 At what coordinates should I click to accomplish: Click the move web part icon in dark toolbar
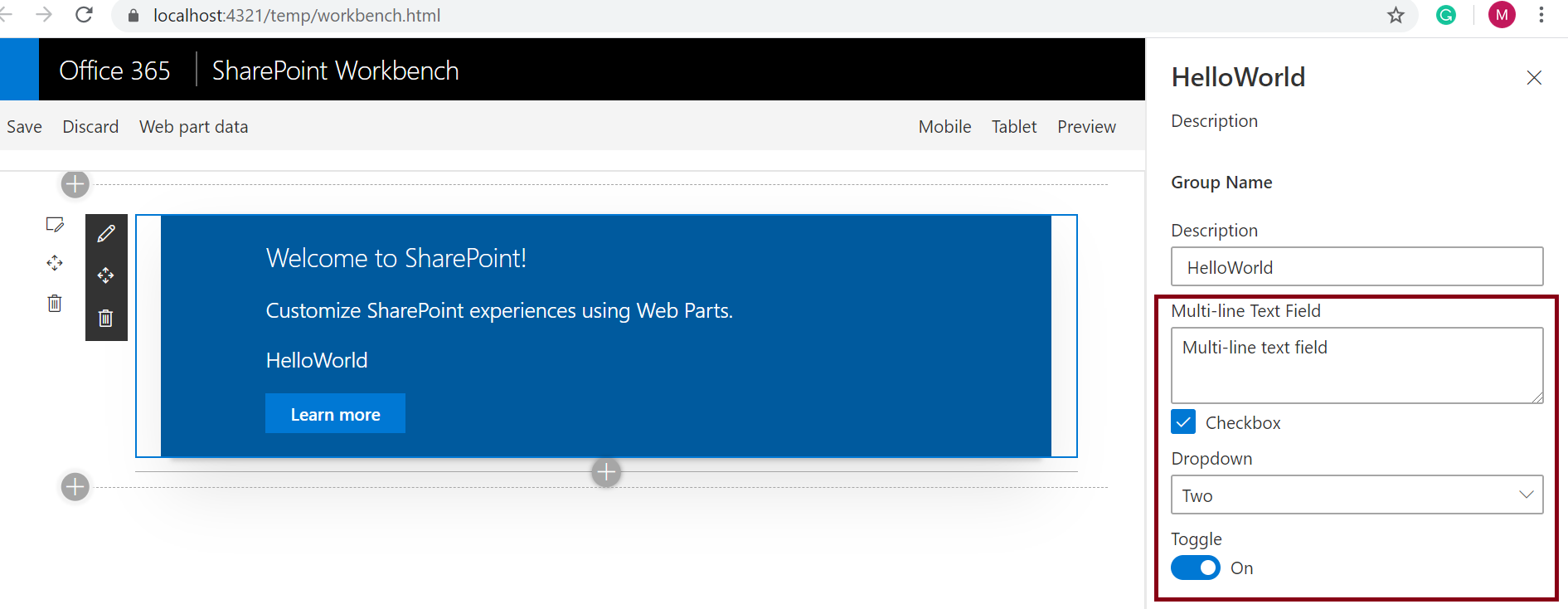pos(106,275)
